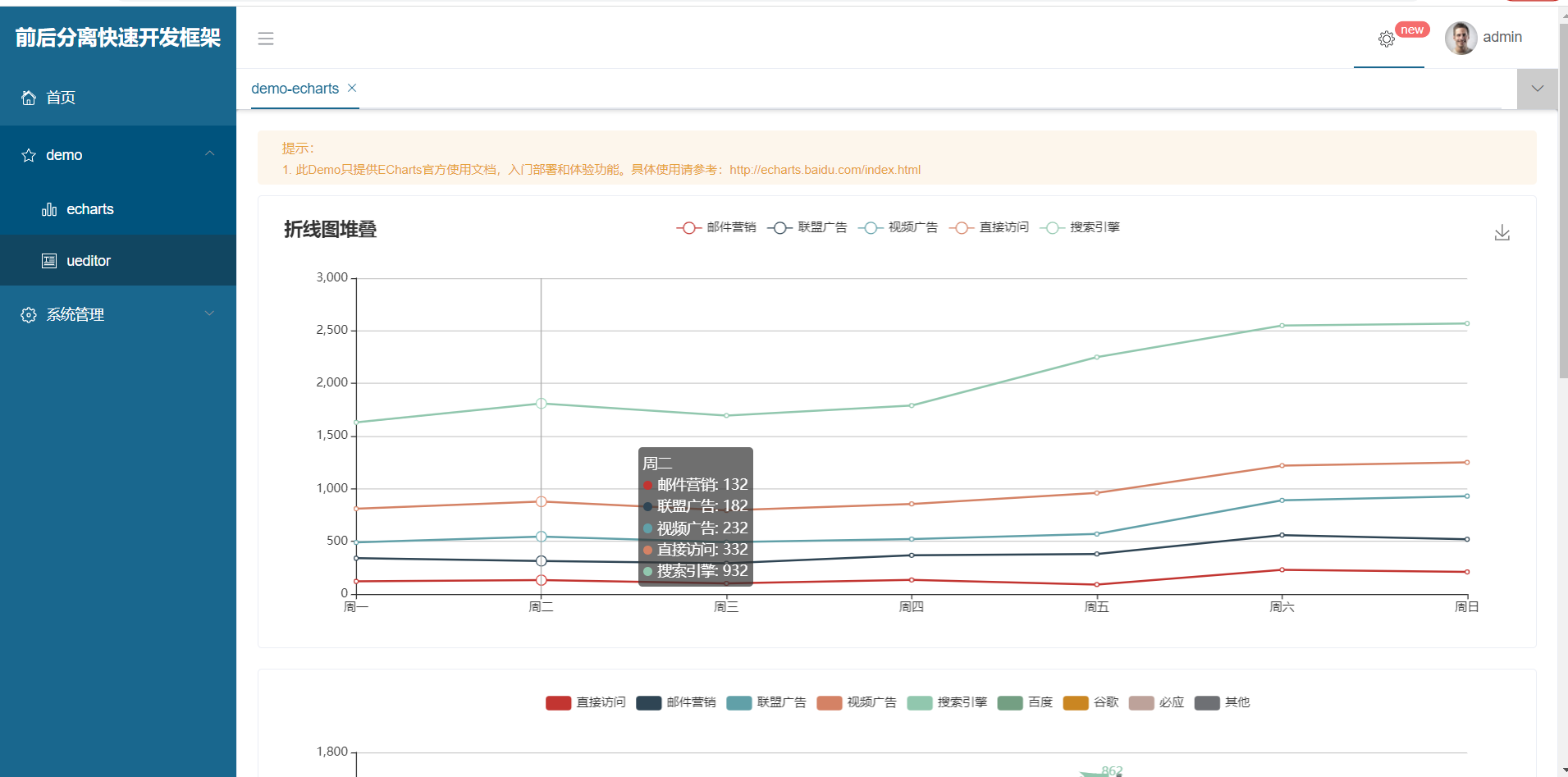Click the orange 视频广告 bar legend swatch
This screenshot has height=777, width=1568.
[x=829, y=702]
